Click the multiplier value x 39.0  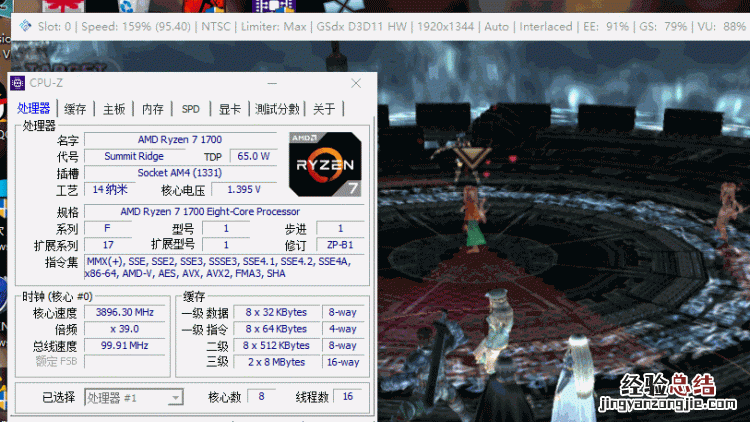click(125, 329)
